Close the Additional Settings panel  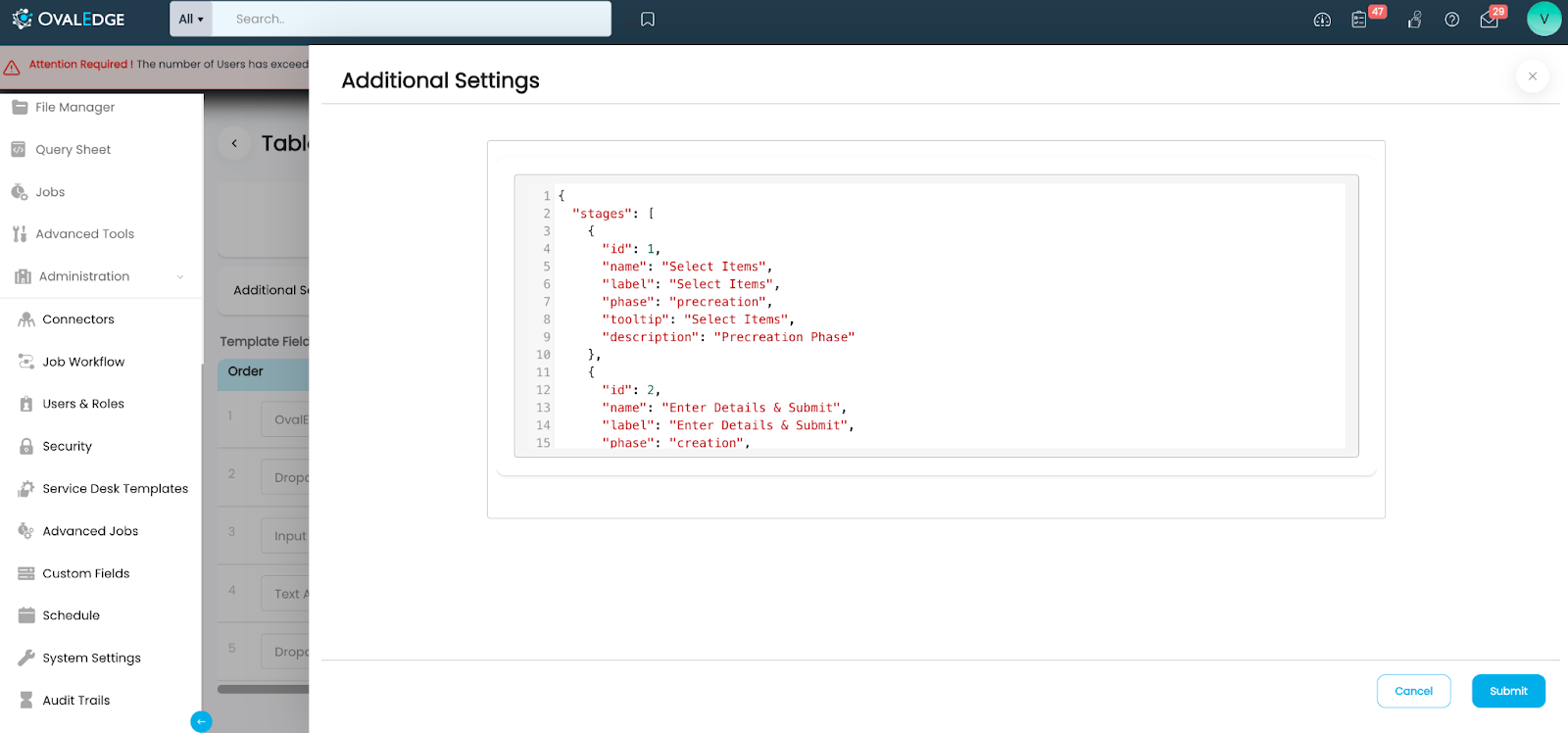(1533, 76)
